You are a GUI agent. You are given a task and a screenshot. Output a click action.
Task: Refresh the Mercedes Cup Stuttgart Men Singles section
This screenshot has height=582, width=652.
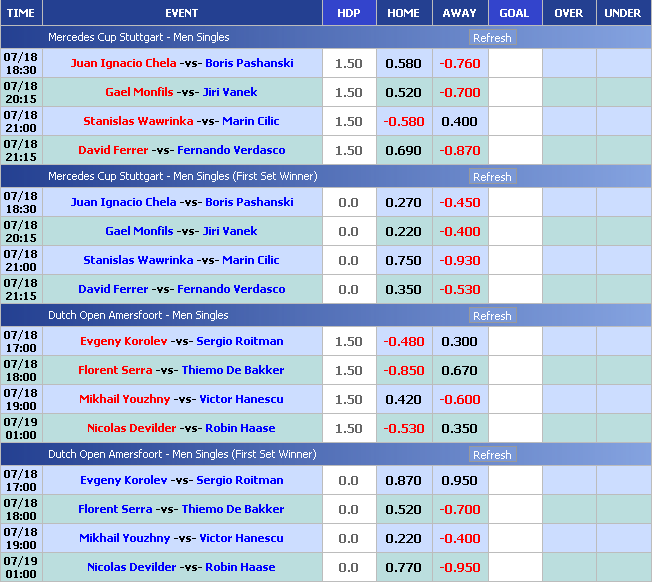[x=491, y=38]
